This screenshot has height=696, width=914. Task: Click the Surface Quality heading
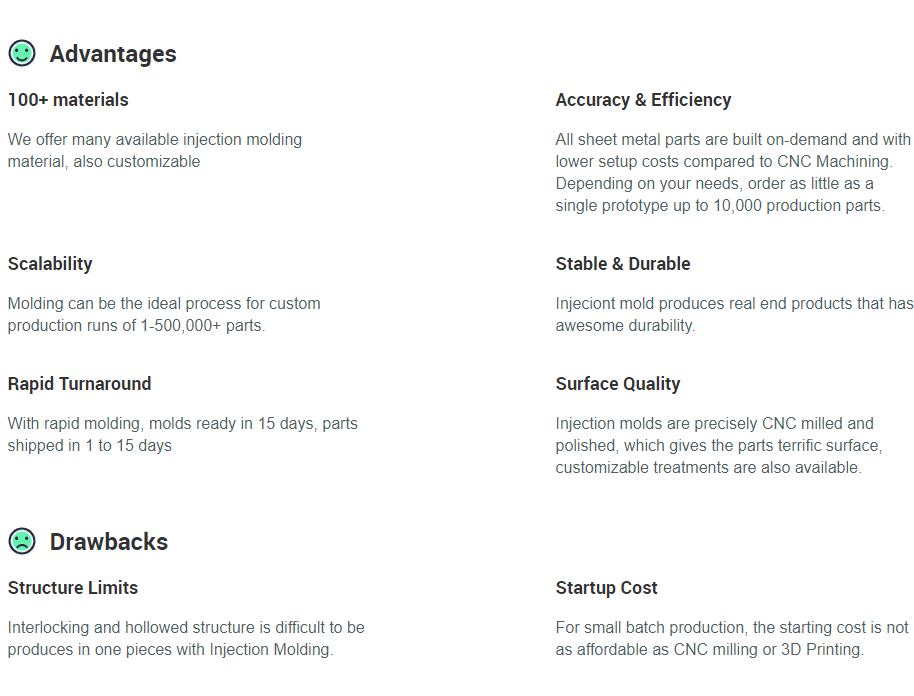[618, 384]
